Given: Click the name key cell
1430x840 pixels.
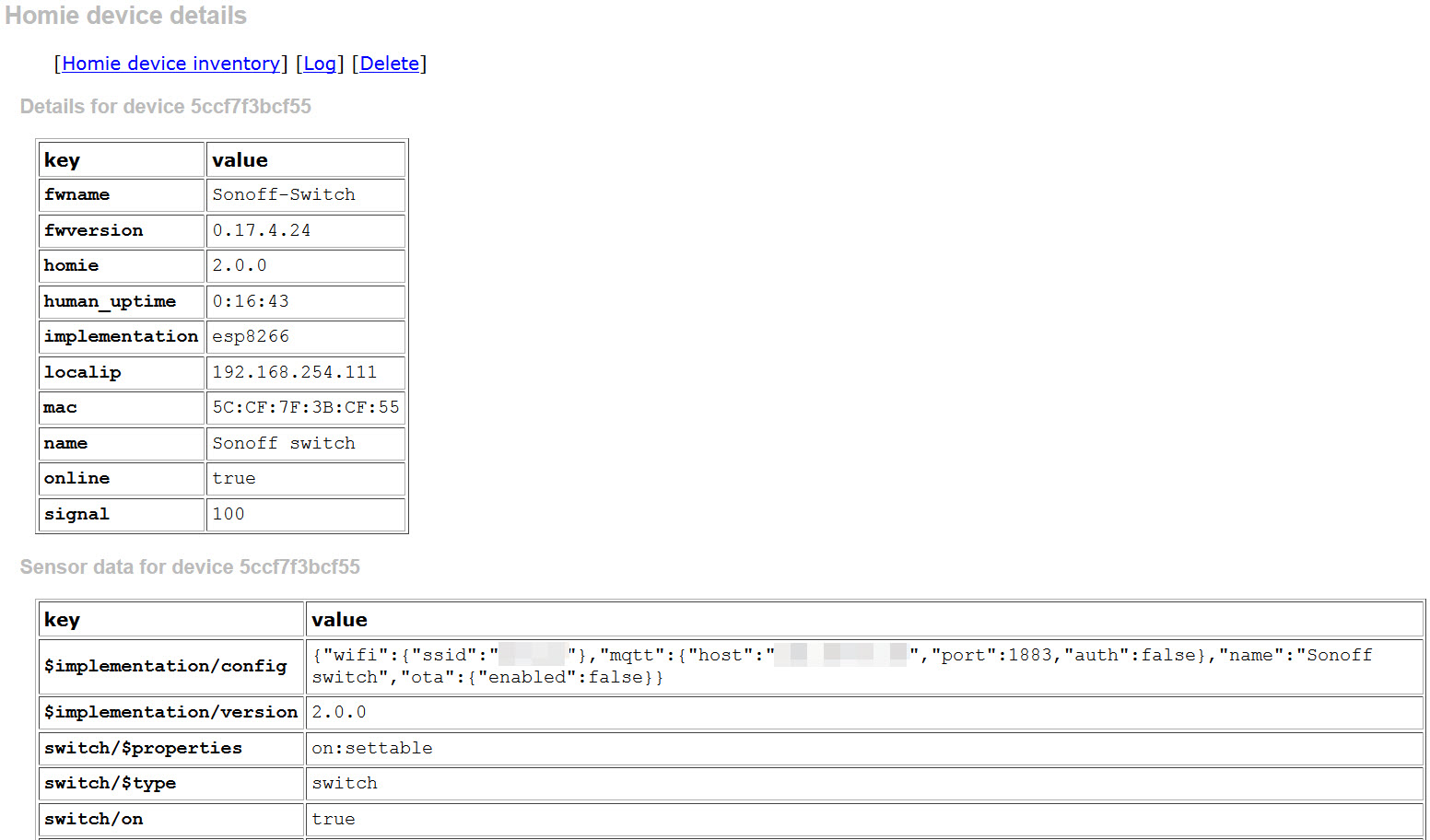Looking at the screenshot, I should (x=122, y=444).
